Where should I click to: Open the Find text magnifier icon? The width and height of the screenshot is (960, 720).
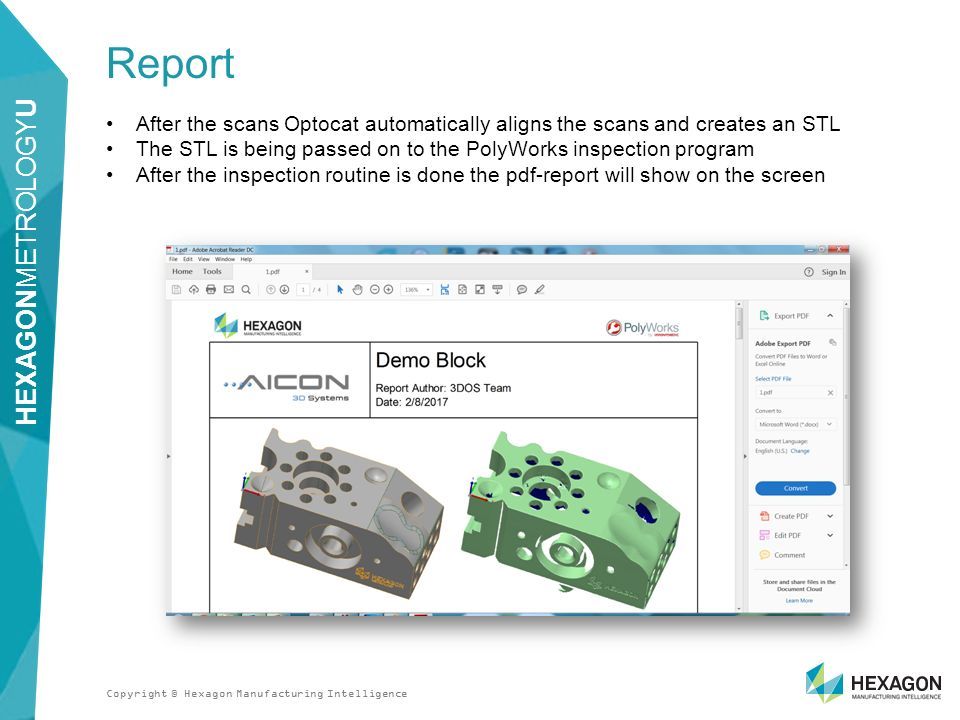246,290
